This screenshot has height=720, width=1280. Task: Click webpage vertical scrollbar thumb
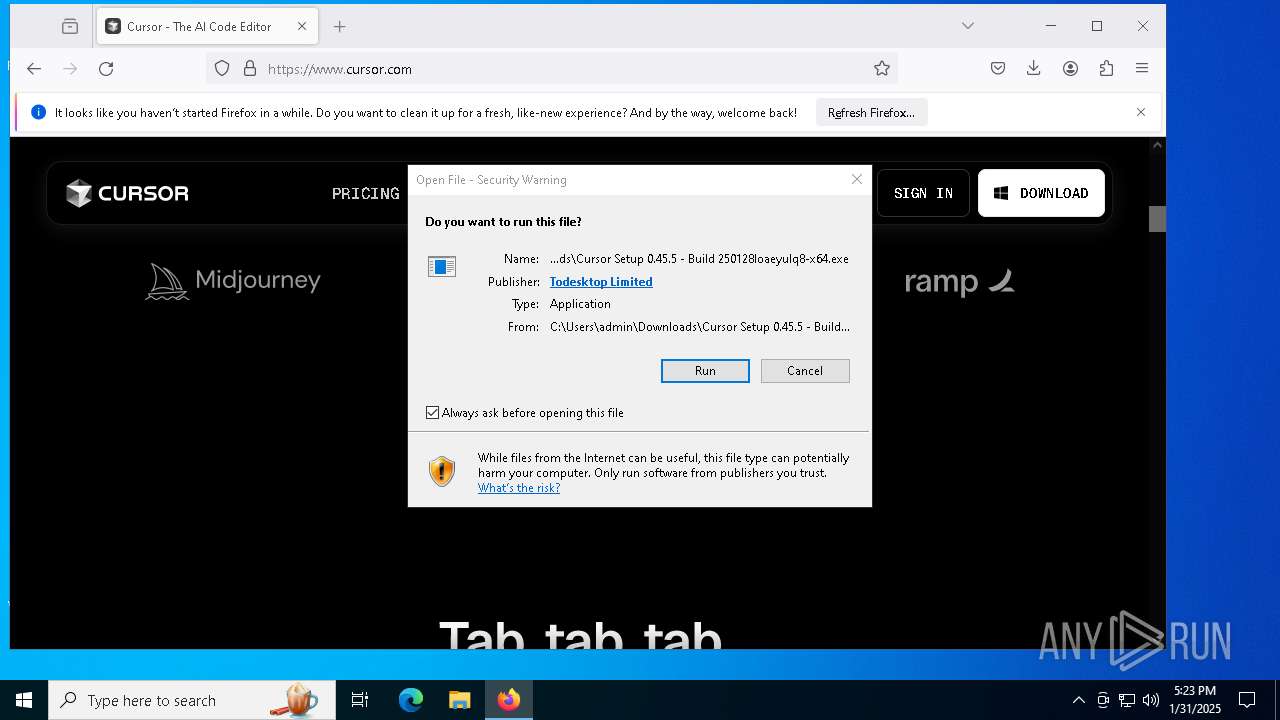[x=1157, y=219]
